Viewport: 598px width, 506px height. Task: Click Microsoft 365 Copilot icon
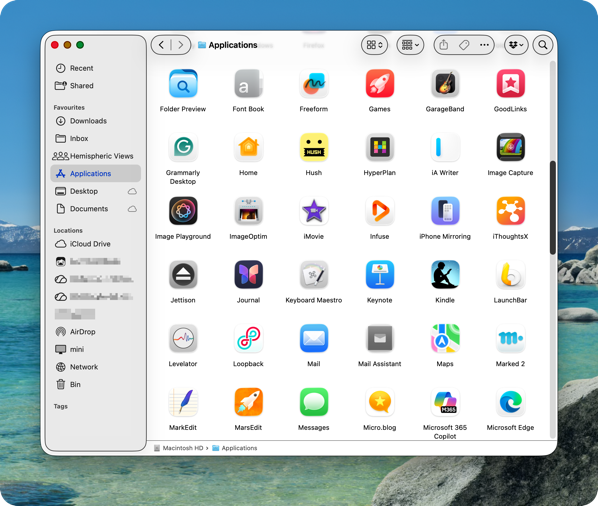point(445,402)
